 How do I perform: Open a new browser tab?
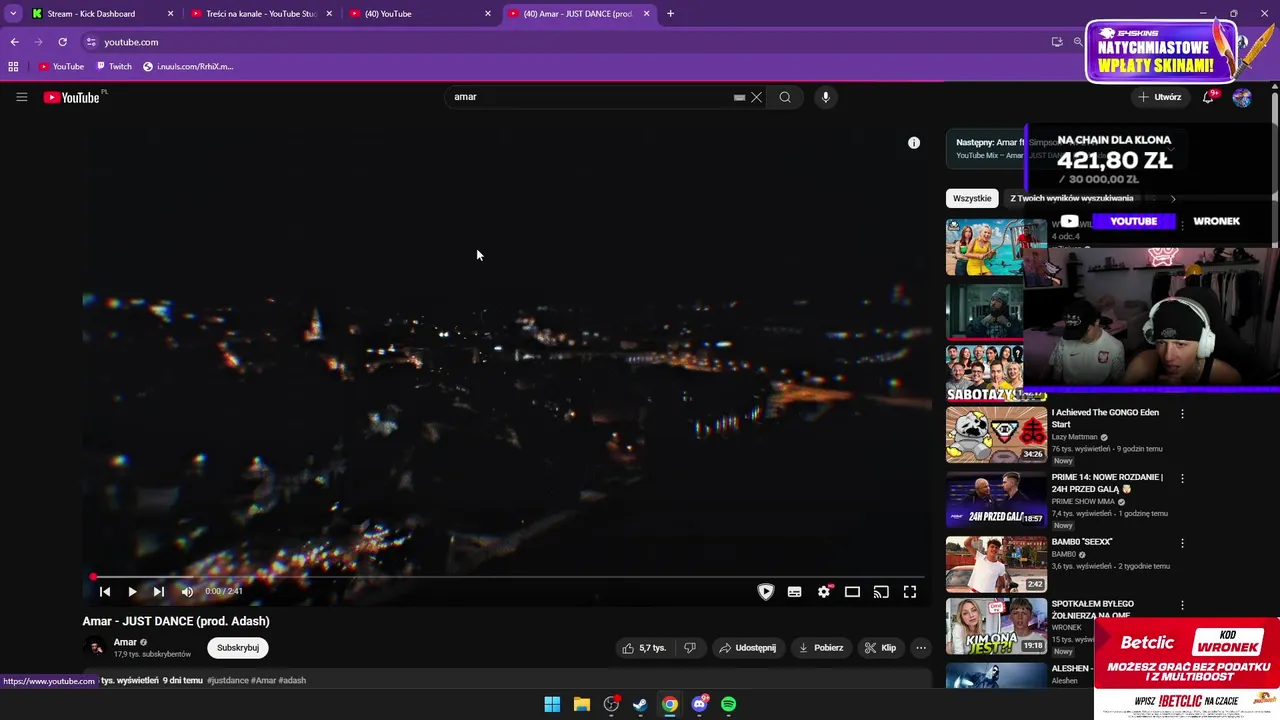pyautogui.click(x=670, y=14)
